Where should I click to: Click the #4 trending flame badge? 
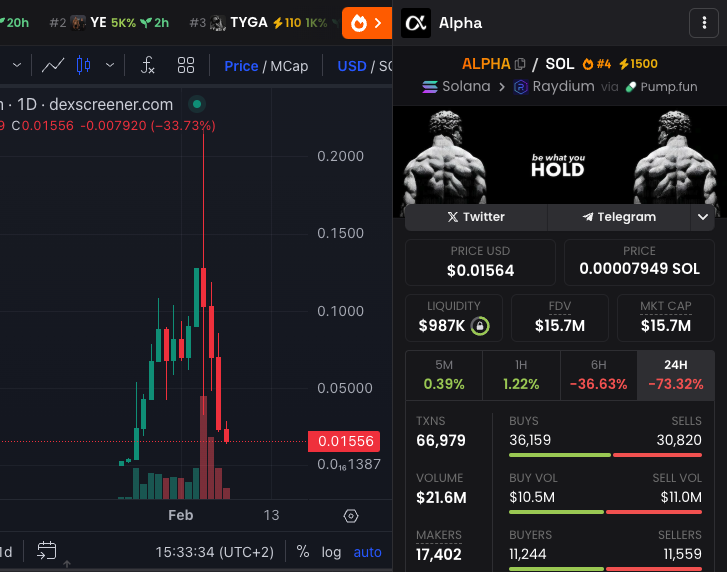point(597,64)
